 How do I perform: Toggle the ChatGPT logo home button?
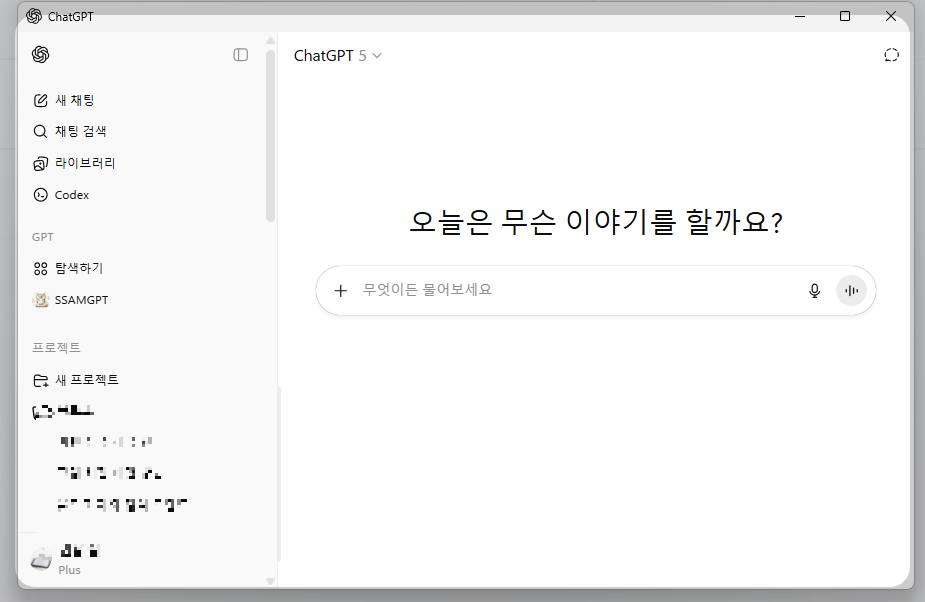pyautogui.click(x=41, y=55)
